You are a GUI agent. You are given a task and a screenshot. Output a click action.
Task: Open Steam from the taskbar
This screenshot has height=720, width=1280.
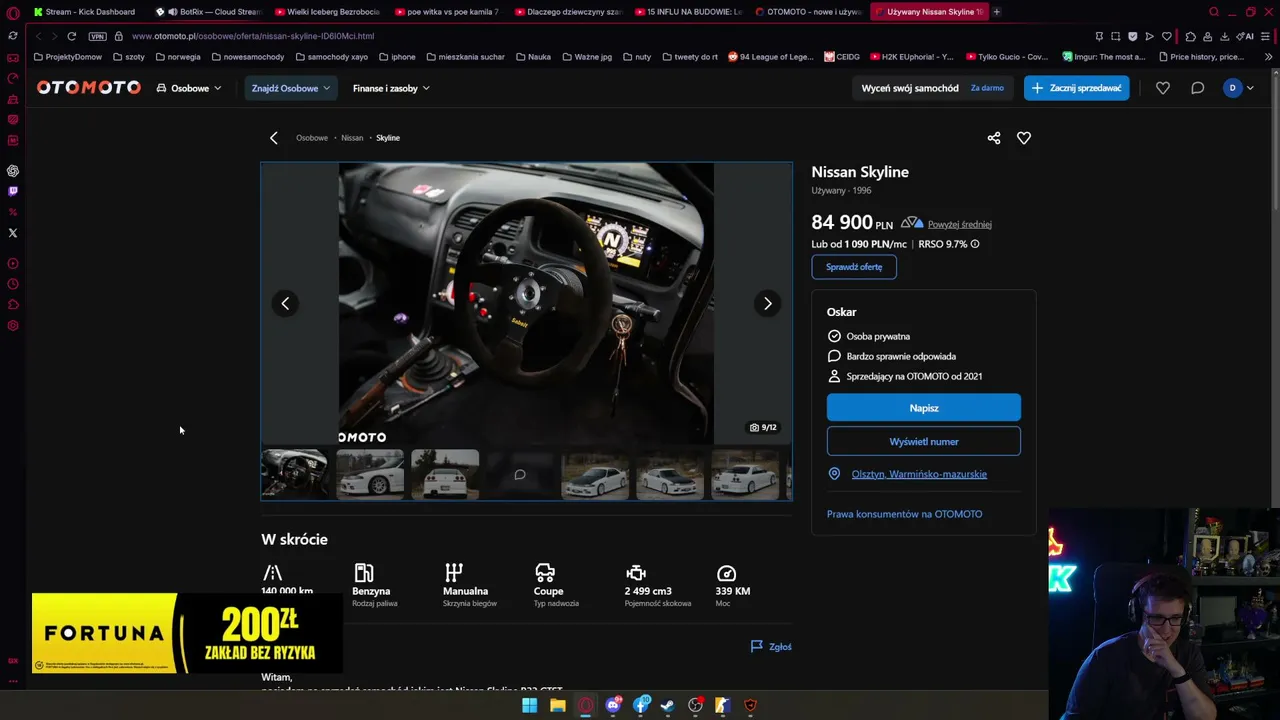coord(667,705)
